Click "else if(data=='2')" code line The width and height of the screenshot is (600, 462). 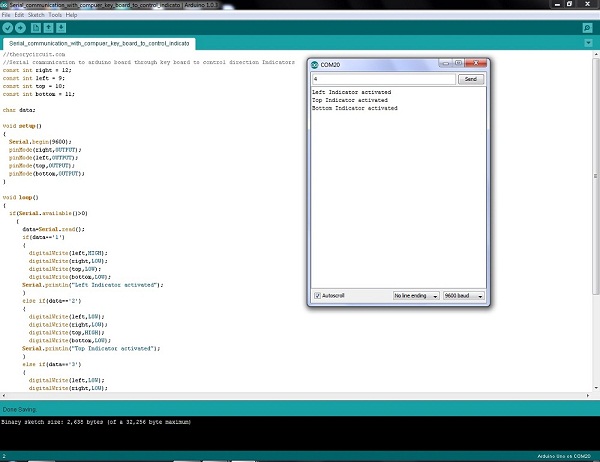(x=52, y=301)
